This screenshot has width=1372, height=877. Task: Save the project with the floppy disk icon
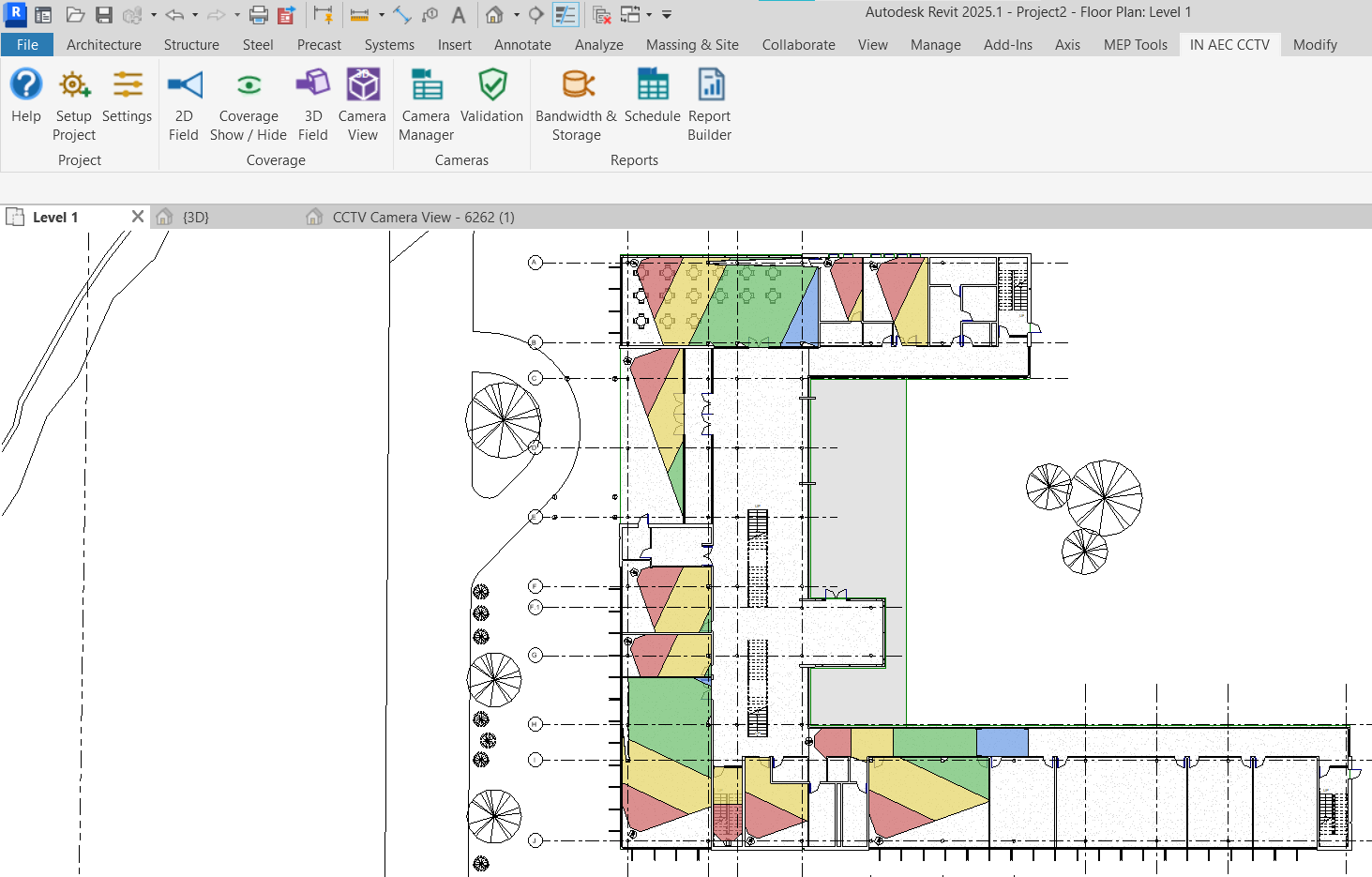click(104, 15)
